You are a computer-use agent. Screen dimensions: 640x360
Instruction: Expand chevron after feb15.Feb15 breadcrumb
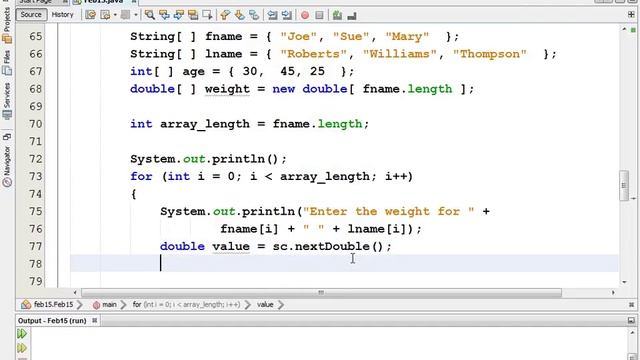click(x=80, y=304)
